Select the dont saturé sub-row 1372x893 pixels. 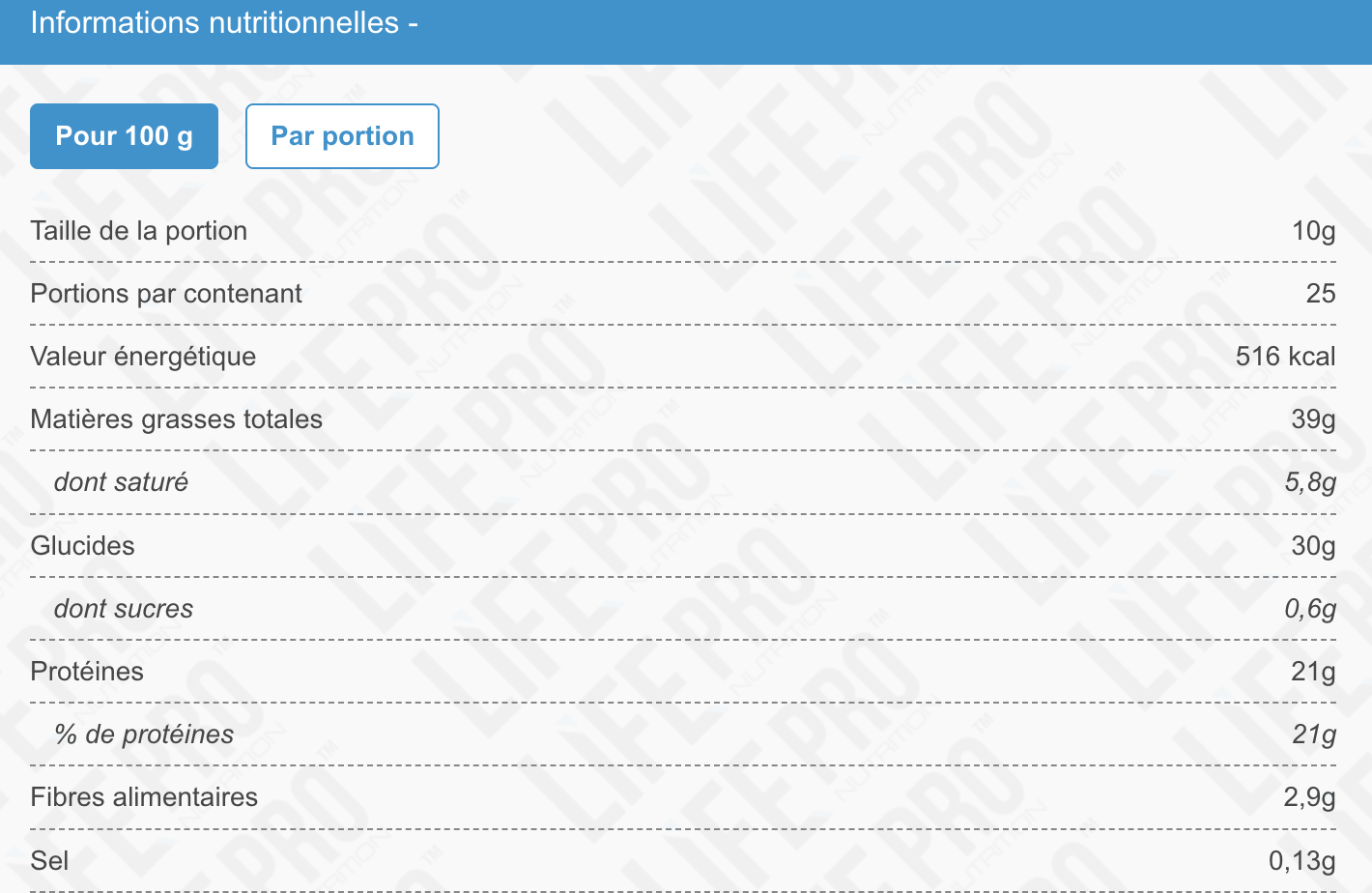[683, 482]
